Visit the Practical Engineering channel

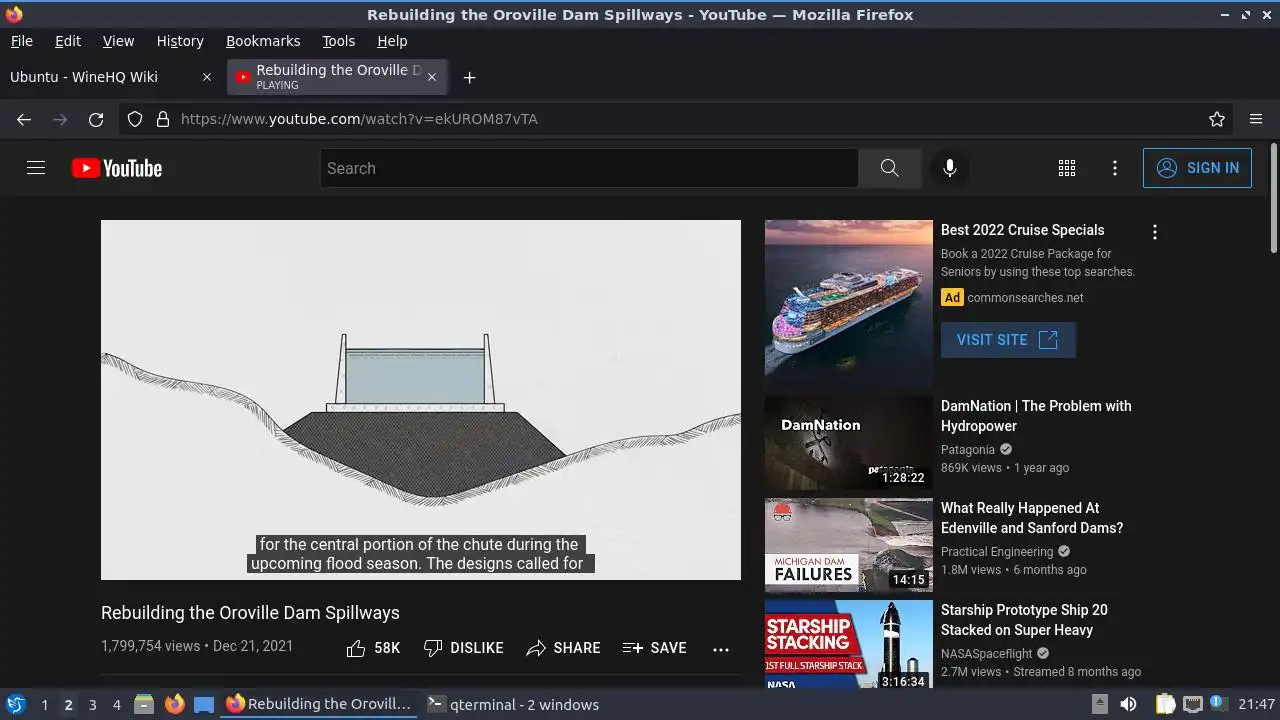tap(997, 552)
